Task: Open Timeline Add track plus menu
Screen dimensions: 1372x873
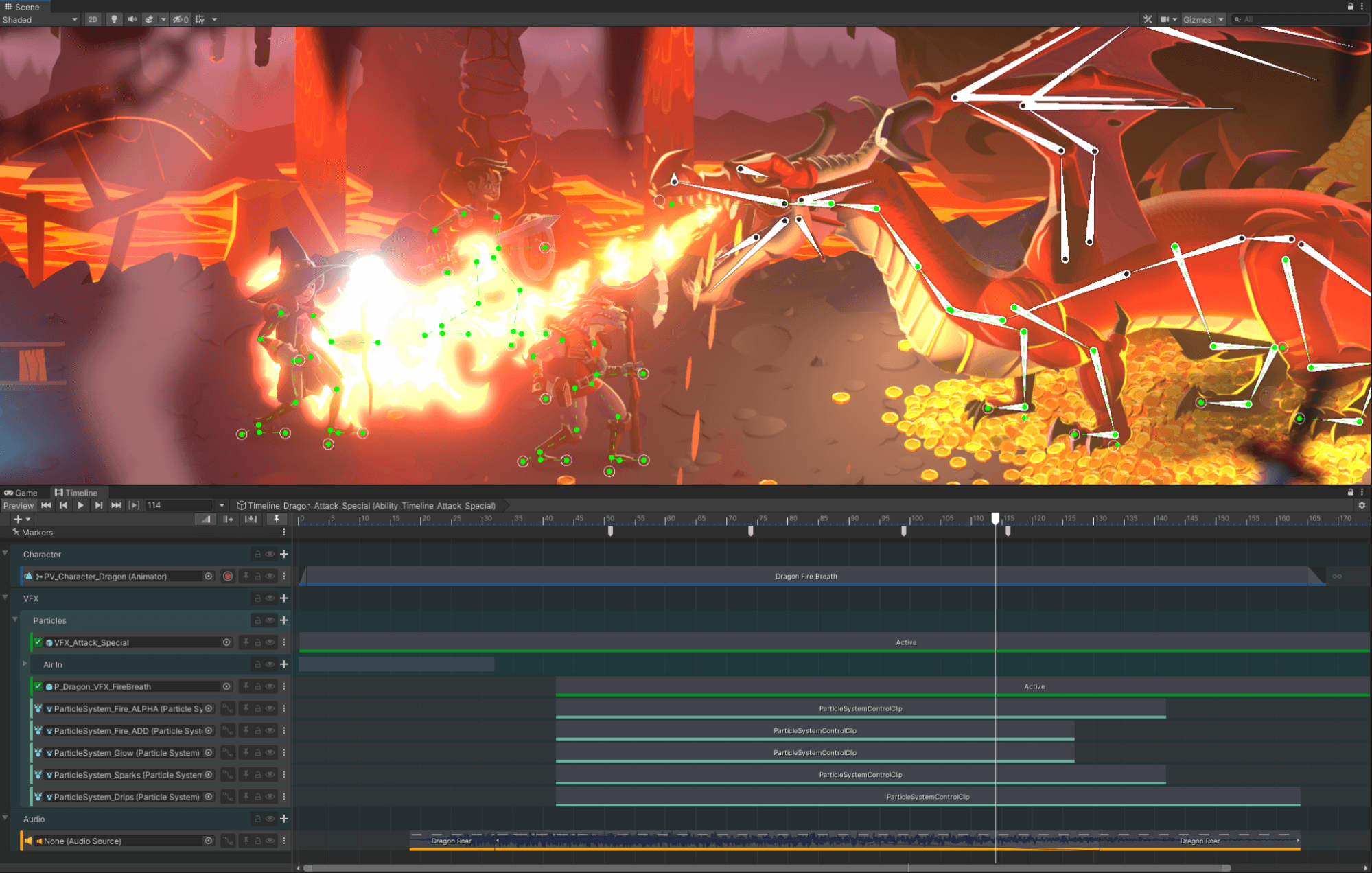Action: click(x=21, y=519)
